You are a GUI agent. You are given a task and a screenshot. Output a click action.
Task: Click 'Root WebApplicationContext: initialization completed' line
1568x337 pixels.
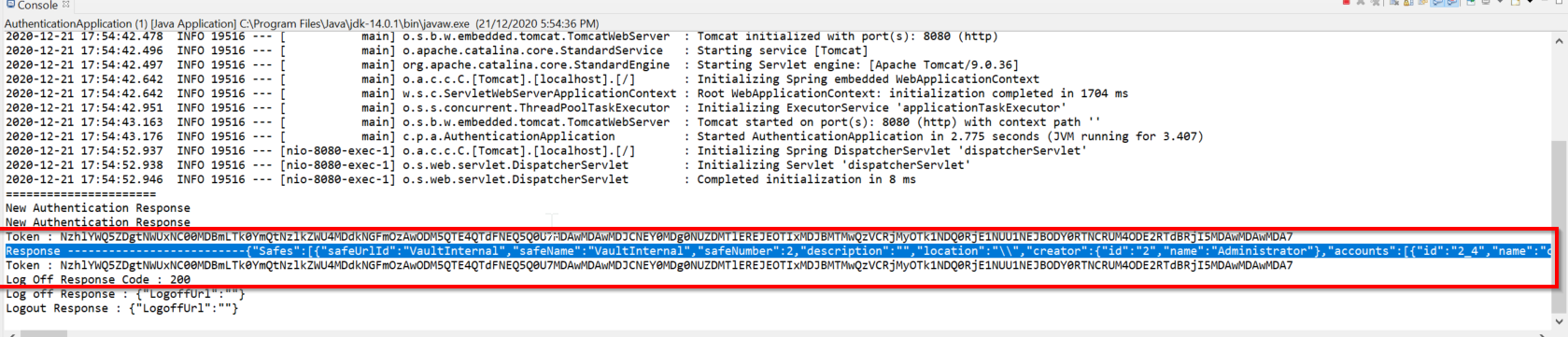point(567,93)
